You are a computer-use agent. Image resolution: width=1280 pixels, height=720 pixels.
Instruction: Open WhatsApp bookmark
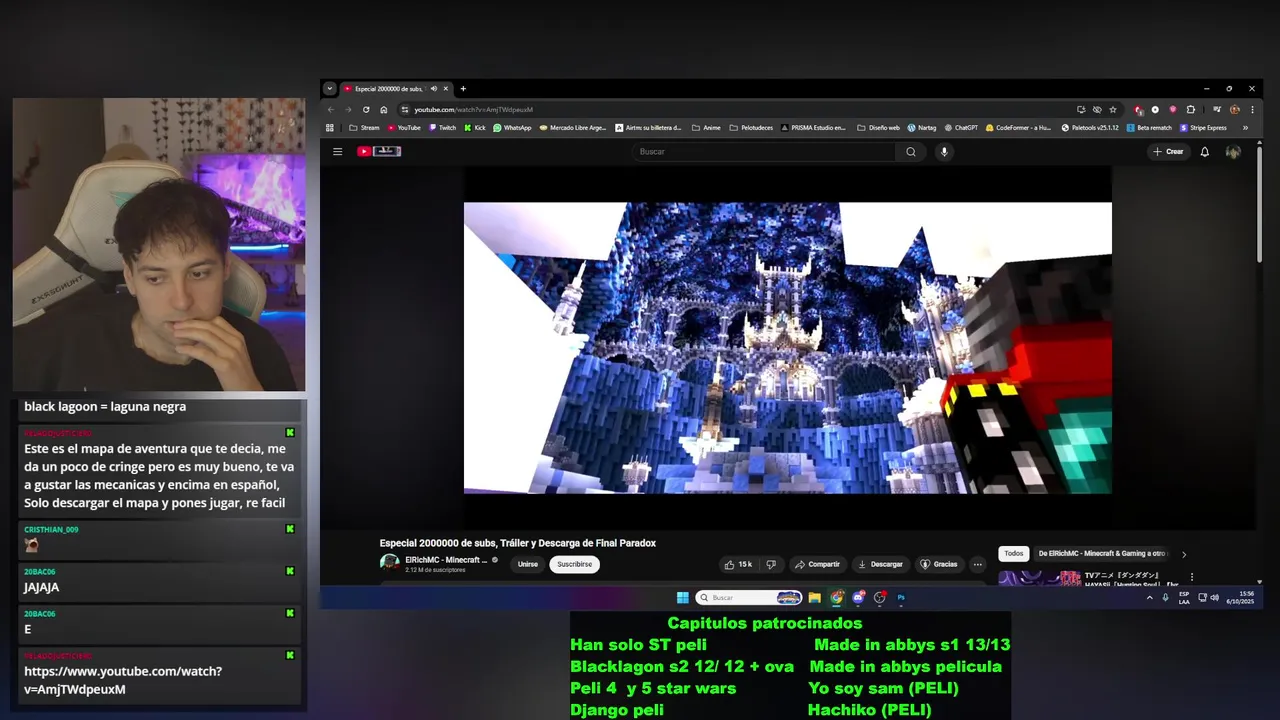coord(512,128)
